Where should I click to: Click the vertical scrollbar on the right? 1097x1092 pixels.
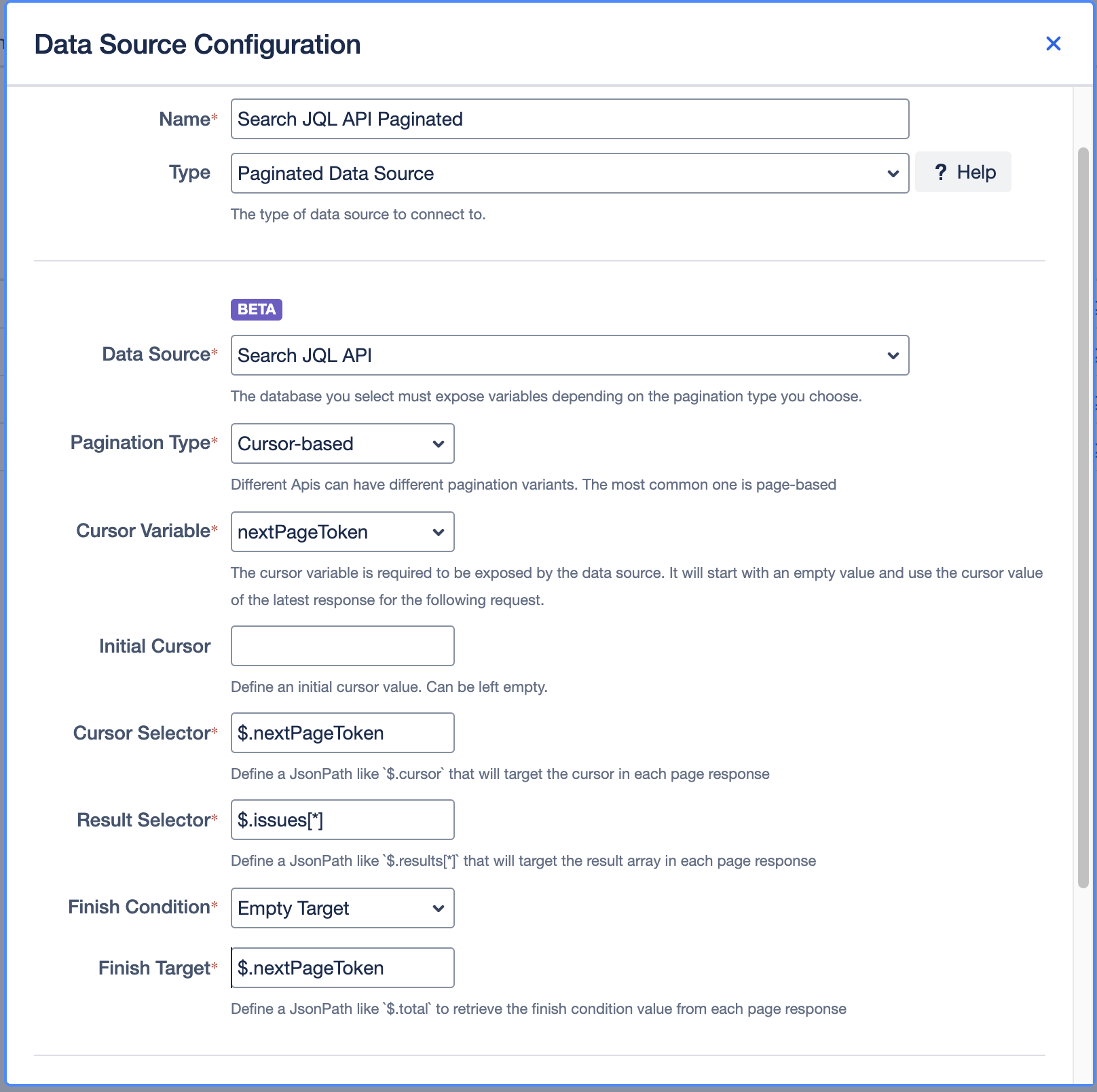pos(1082,516)
